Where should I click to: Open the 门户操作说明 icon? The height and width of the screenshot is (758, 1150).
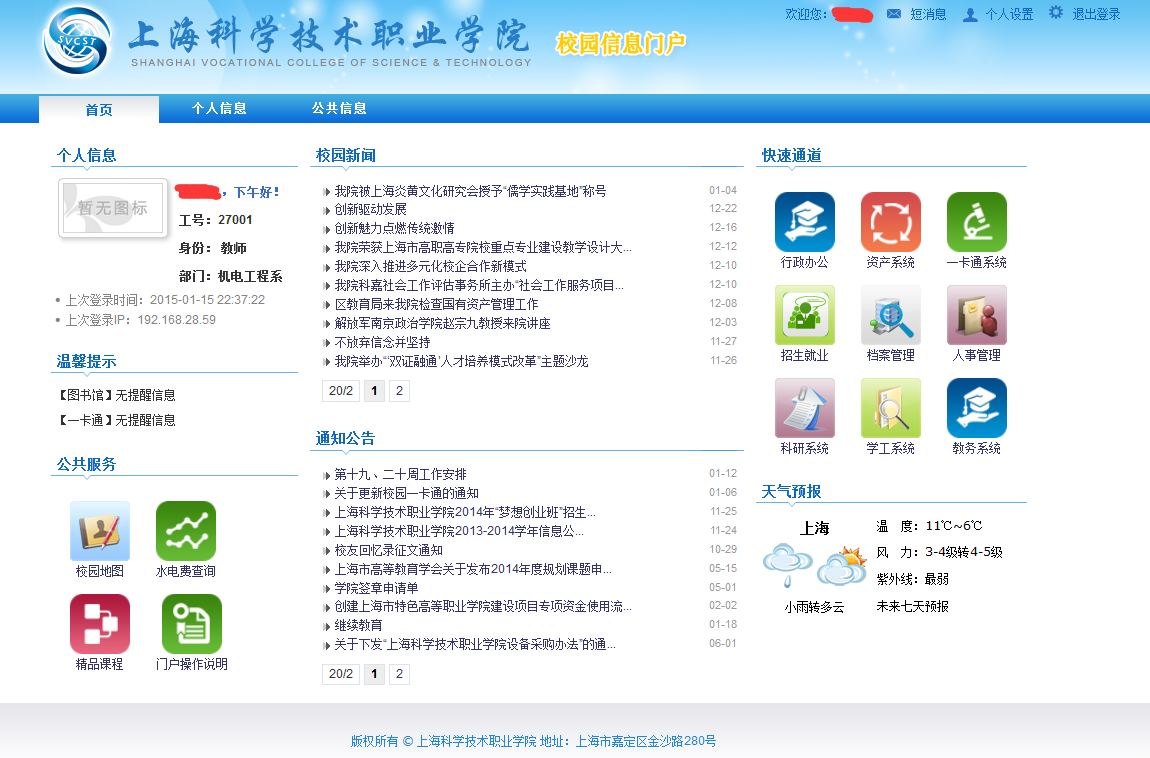click(x=191, y=624)
